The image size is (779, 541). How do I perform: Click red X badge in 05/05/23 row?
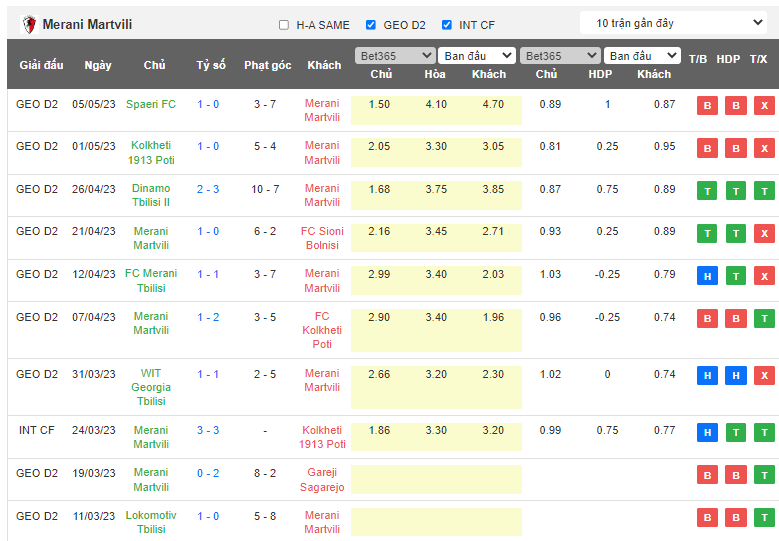coord(764,106)
